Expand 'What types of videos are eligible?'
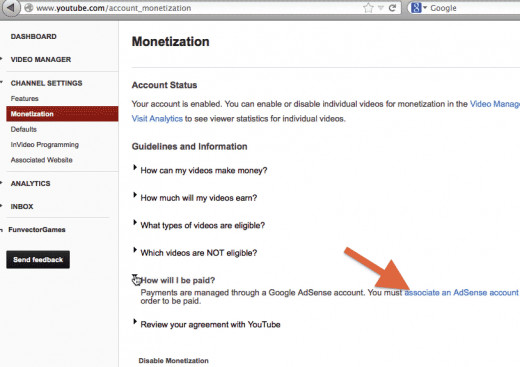 202,225
